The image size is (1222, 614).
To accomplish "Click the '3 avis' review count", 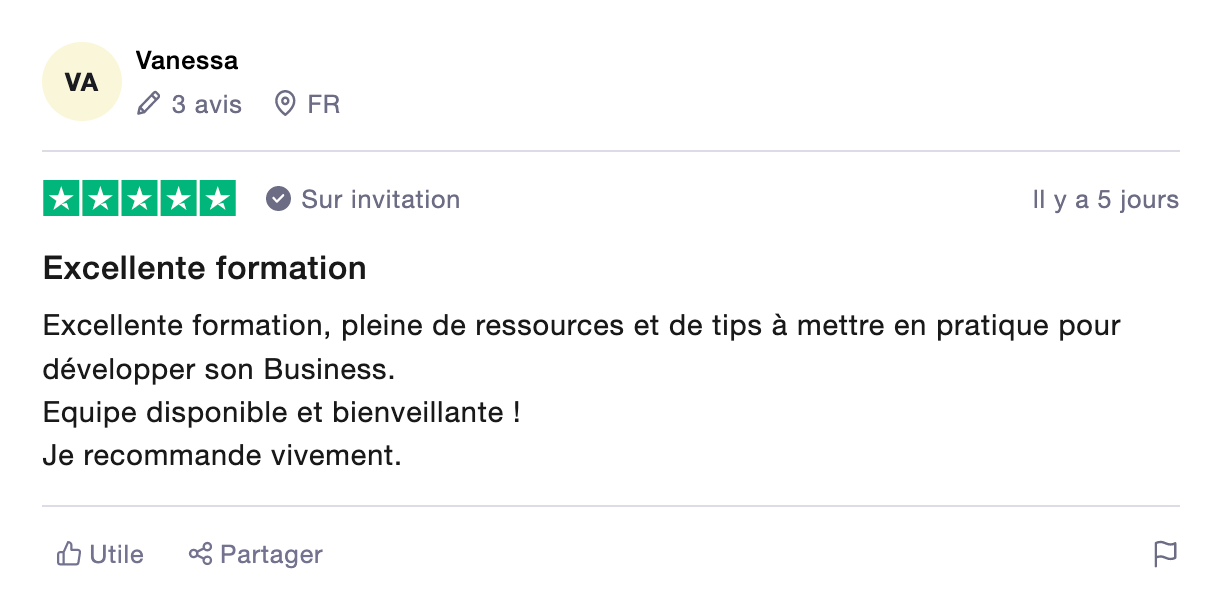I will pyautogui.click(x=206, y=104).
